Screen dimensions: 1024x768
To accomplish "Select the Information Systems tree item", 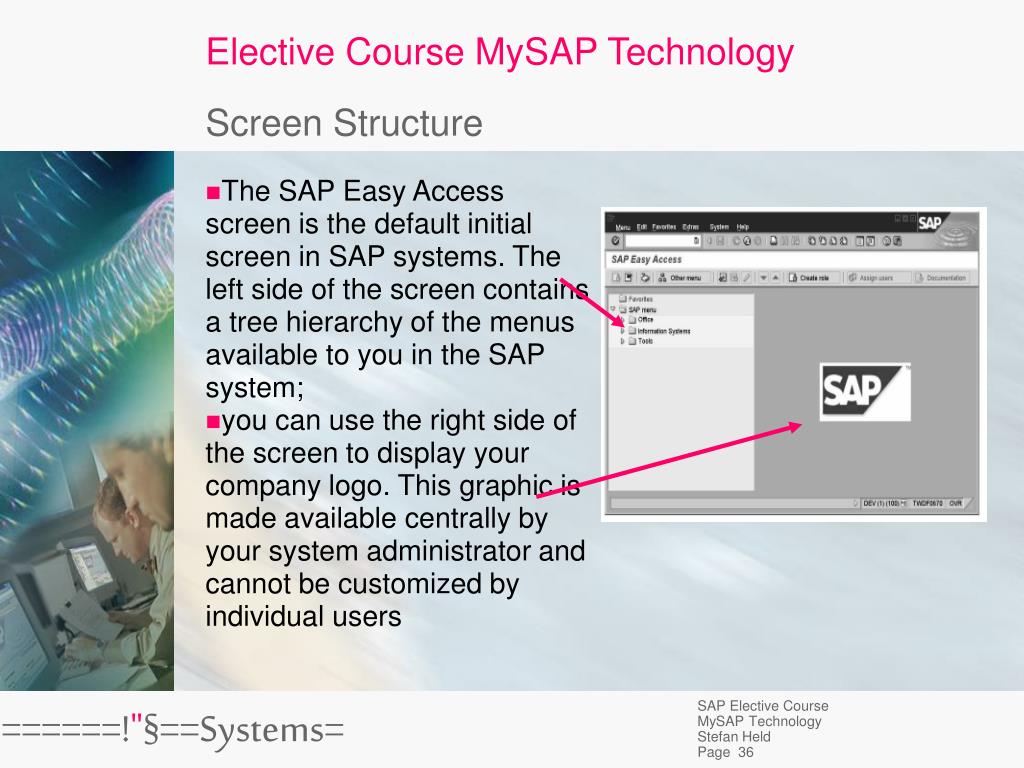I will (x=659, y=331).
